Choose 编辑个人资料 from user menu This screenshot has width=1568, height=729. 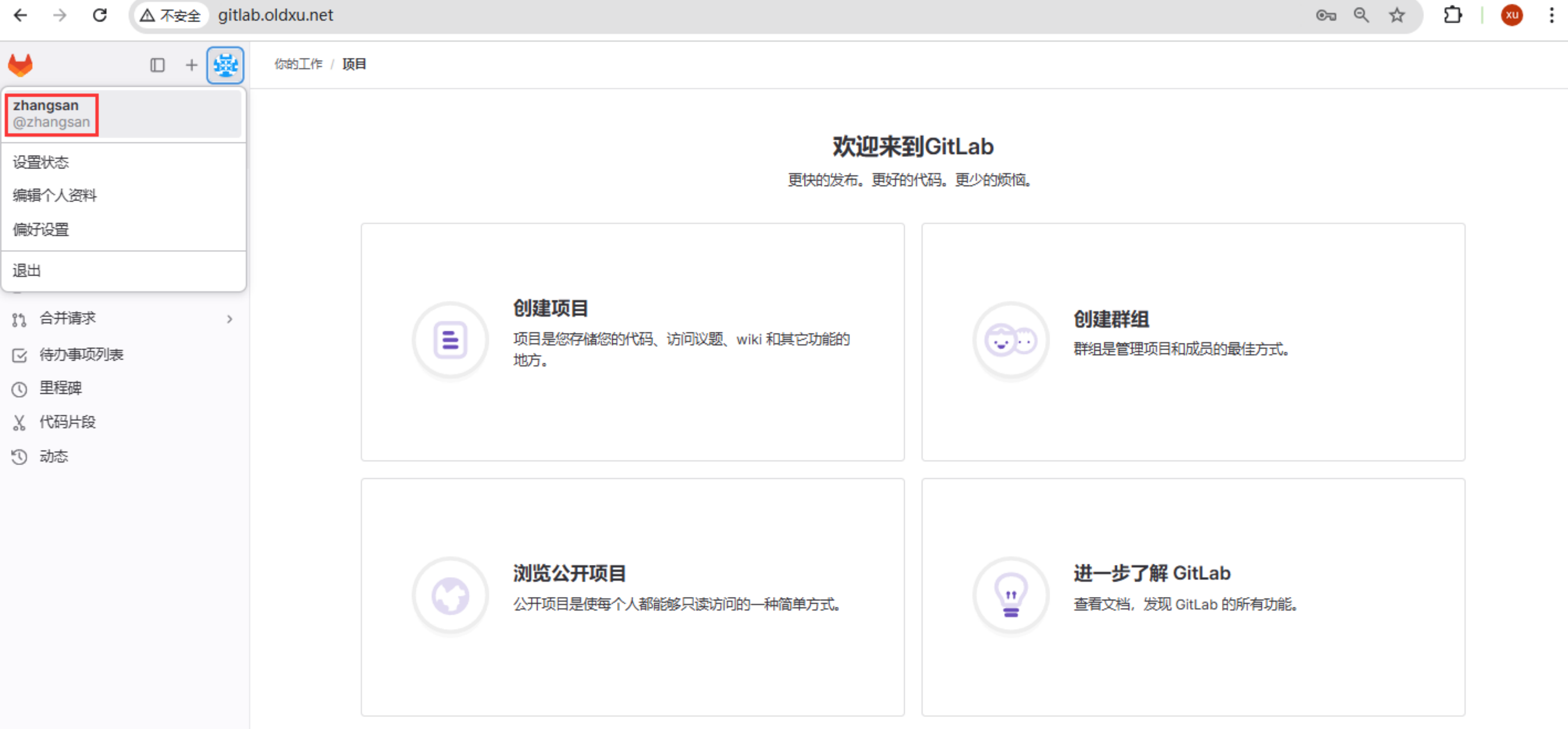pos(55,195)
